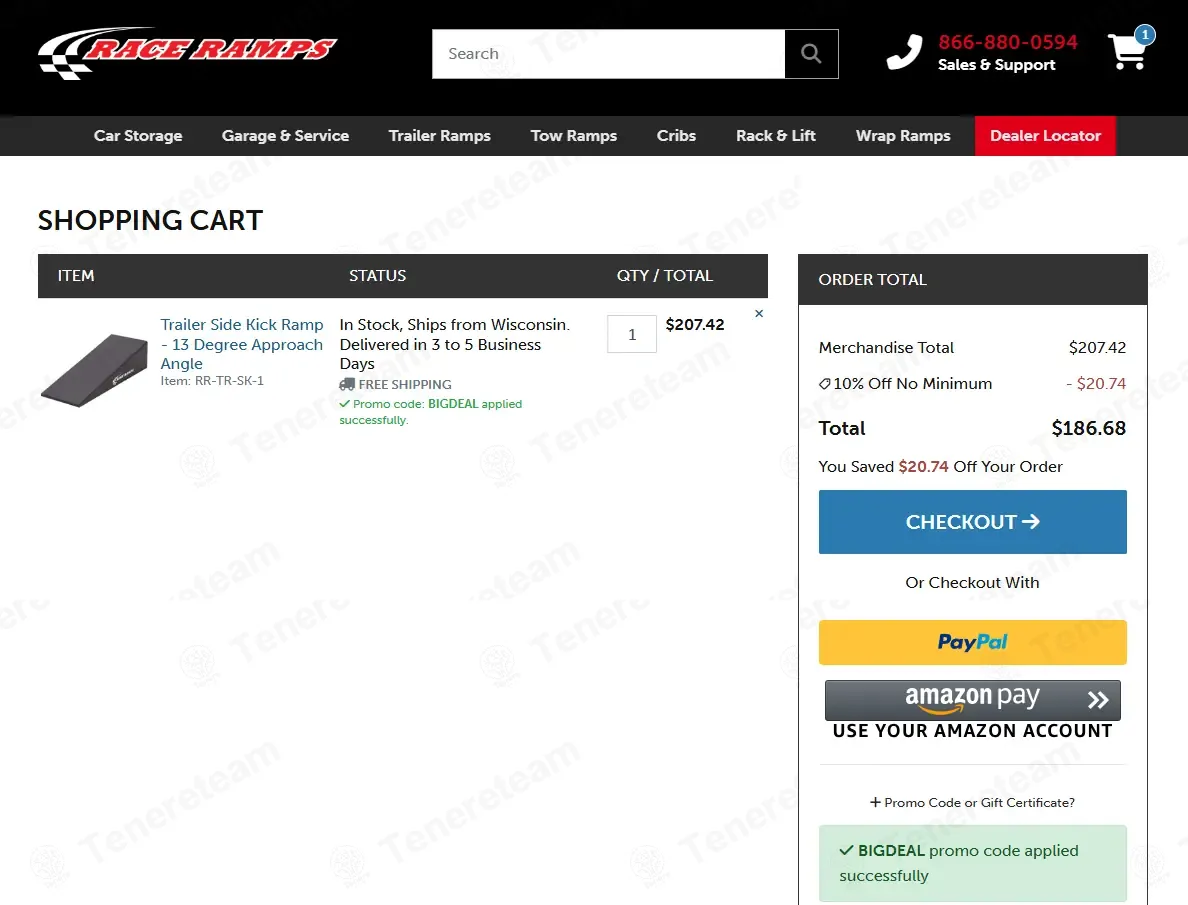Open the Cribs menu item

coord(676,136)
